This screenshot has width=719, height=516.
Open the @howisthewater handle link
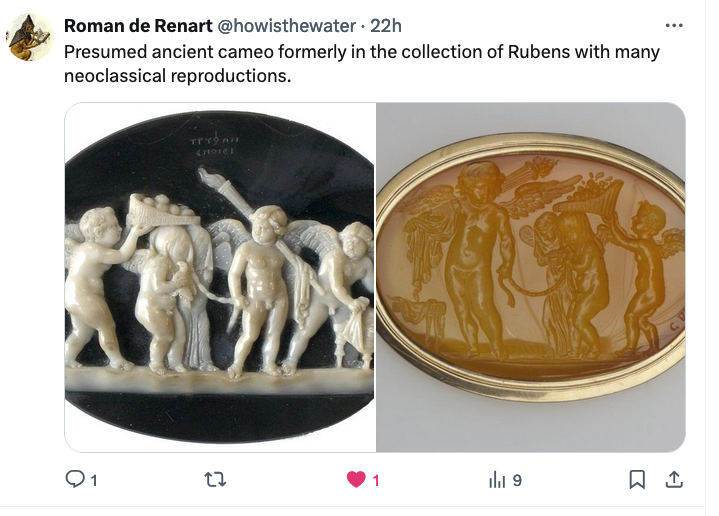286,26
